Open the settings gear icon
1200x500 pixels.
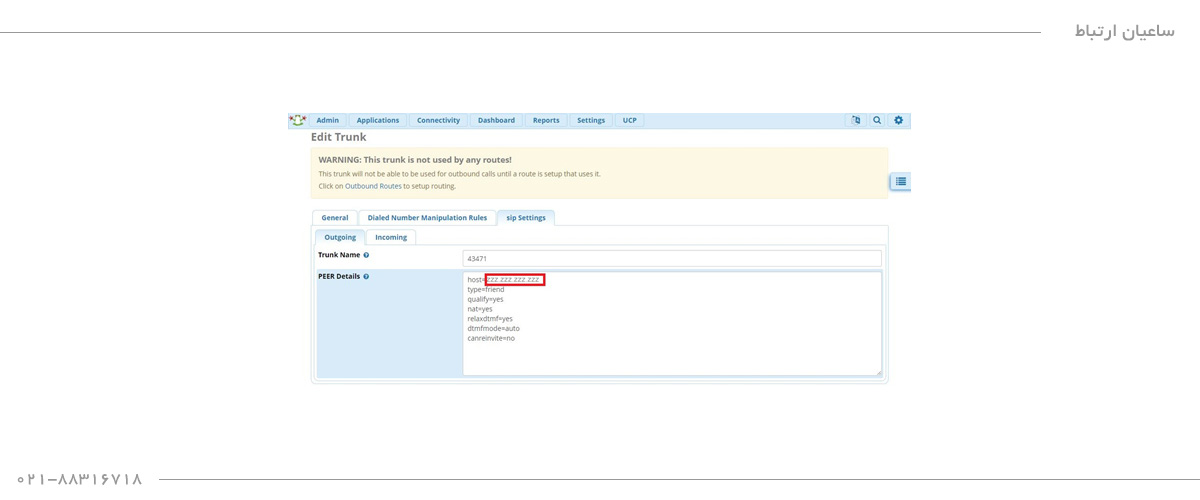(898, 120)
